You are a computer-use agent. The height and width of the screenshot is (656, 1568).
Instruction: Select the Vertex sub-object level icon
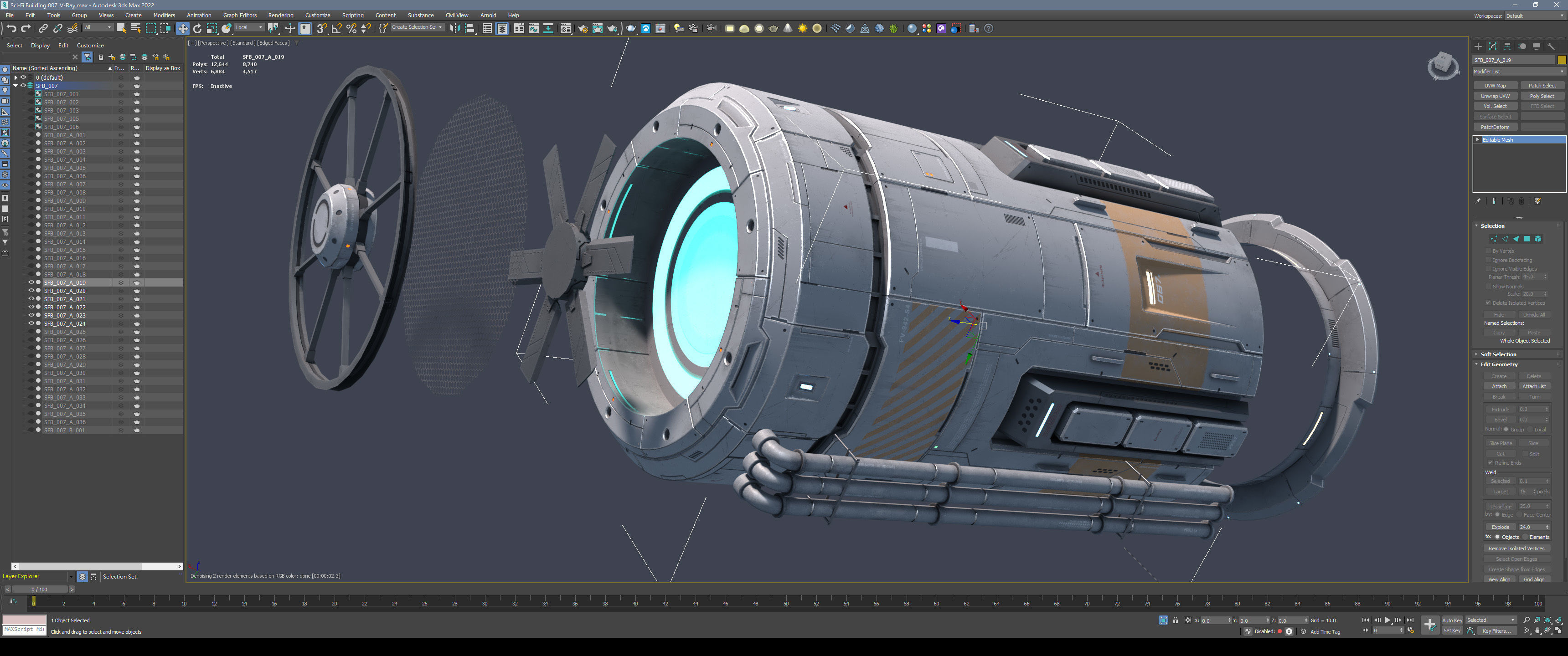pyautogui.click(x=1494, y=239)
